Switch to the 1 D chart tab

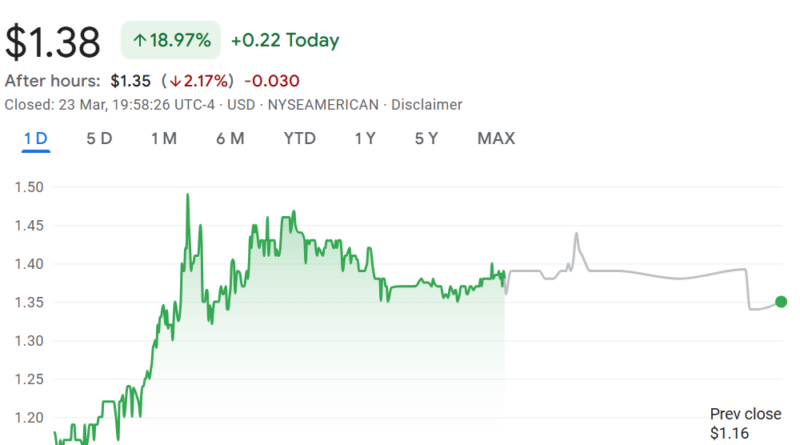(36, 139)
